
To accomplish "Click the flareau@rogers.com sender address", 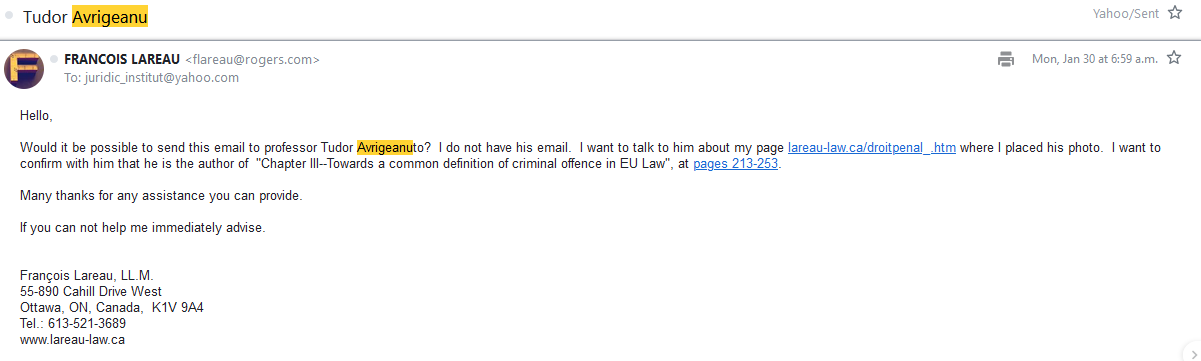I will 252,60.
